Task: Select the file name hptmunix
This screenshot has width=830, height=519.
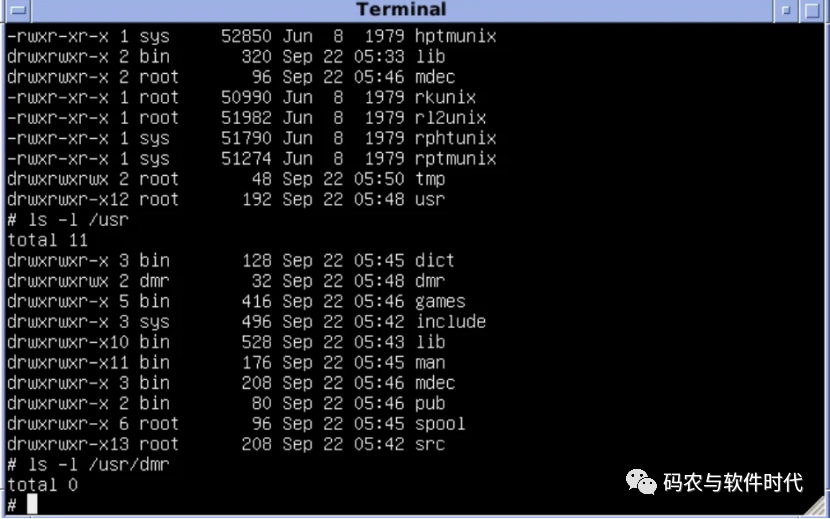Action: click(456, 37)
